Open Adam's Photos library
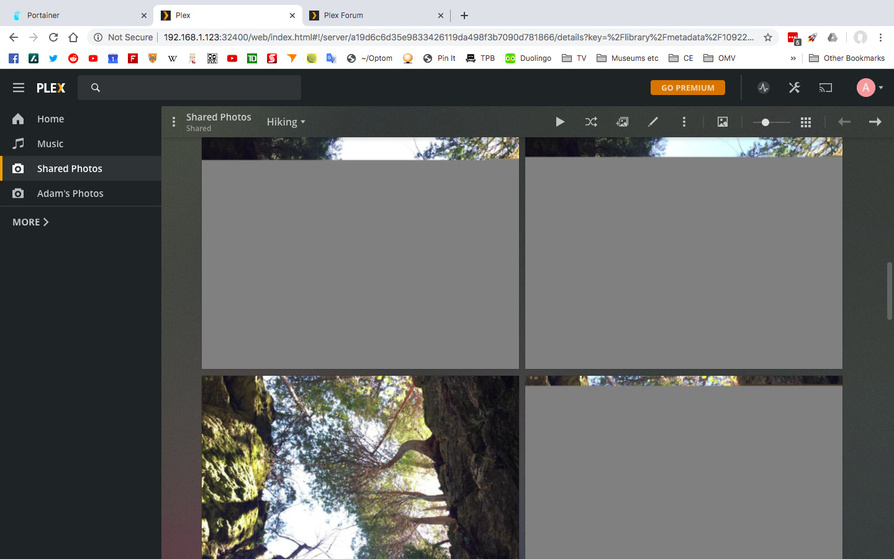The image size is (894, 559). (x=80, y=193)
